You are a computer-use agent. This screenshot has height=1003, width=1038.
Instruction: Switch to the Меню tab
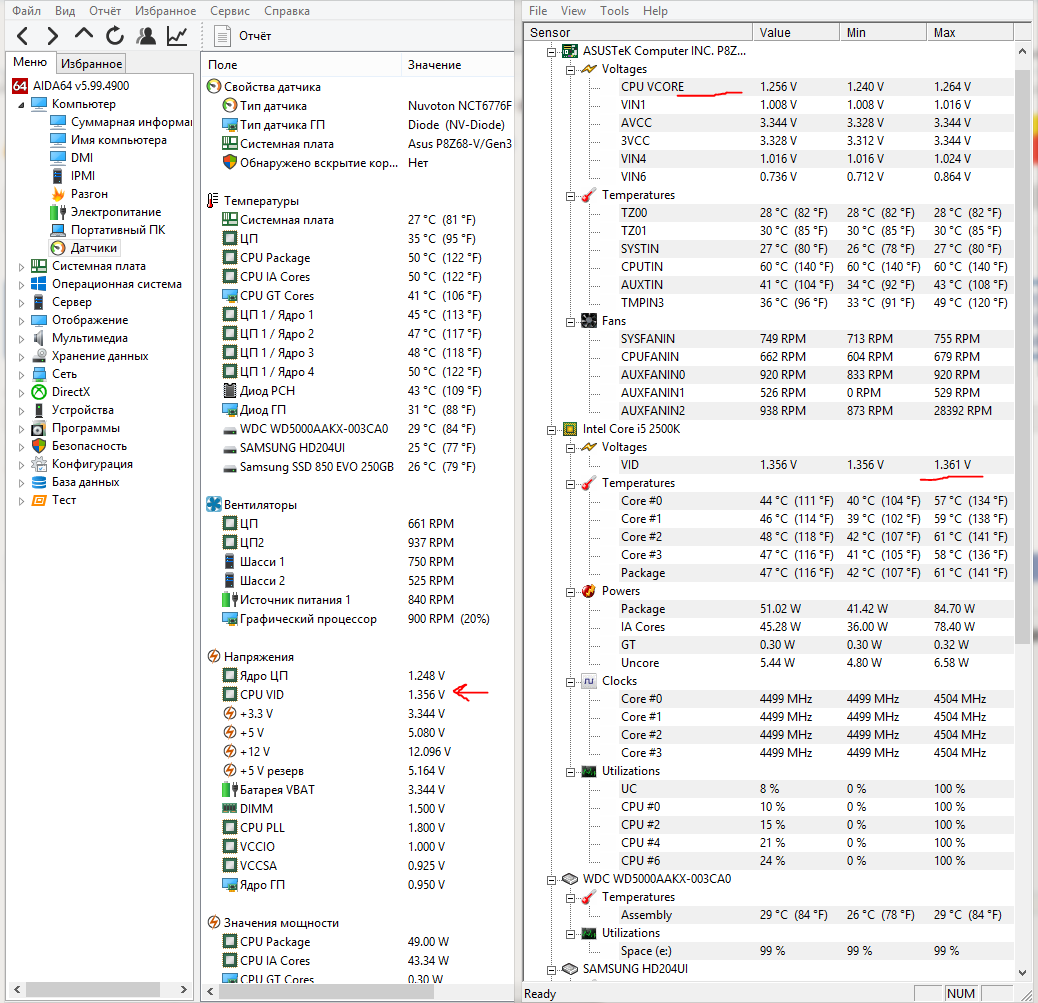[x=30, y=62]
